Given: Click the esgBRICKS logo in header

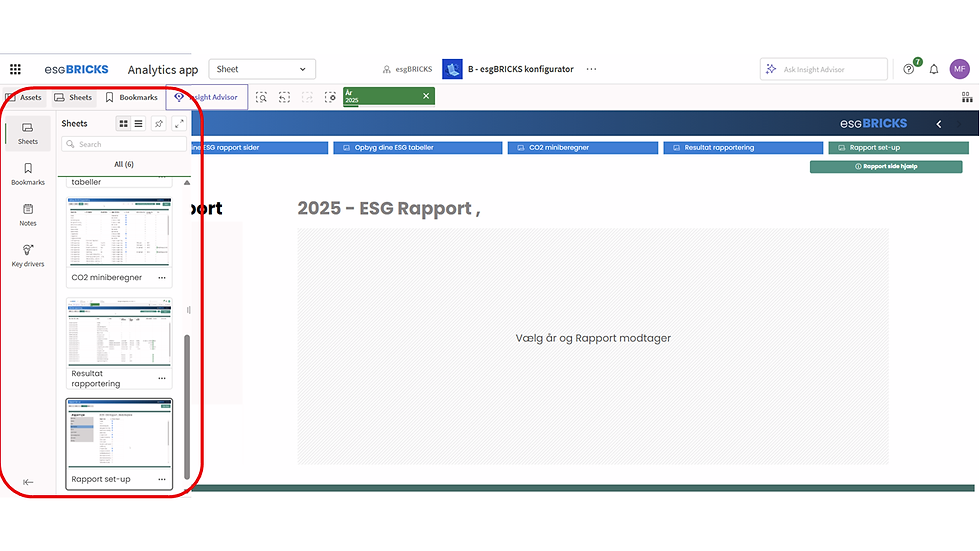Looking at the screenshot, I should 76,69.
